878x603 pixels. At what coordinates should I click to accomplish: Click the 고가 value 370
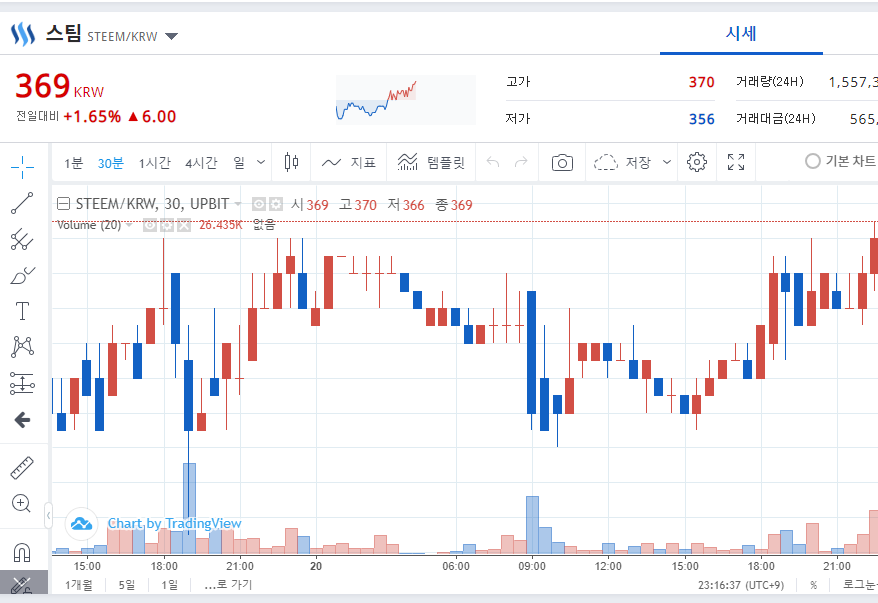[701, 82]
